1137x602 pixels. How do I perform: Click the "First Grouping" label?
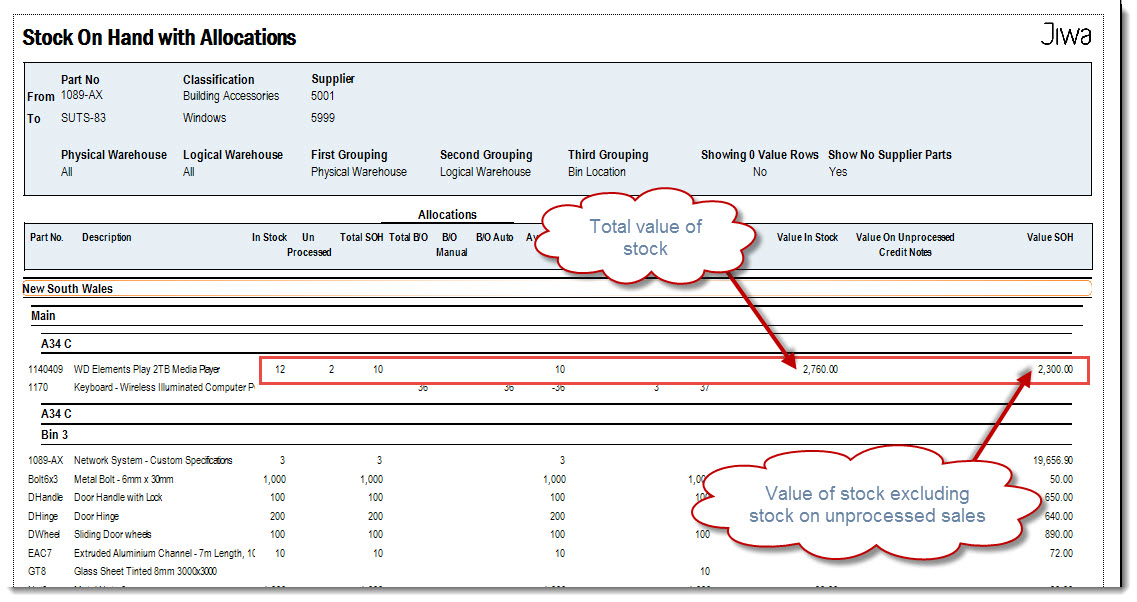coord(349,154)
